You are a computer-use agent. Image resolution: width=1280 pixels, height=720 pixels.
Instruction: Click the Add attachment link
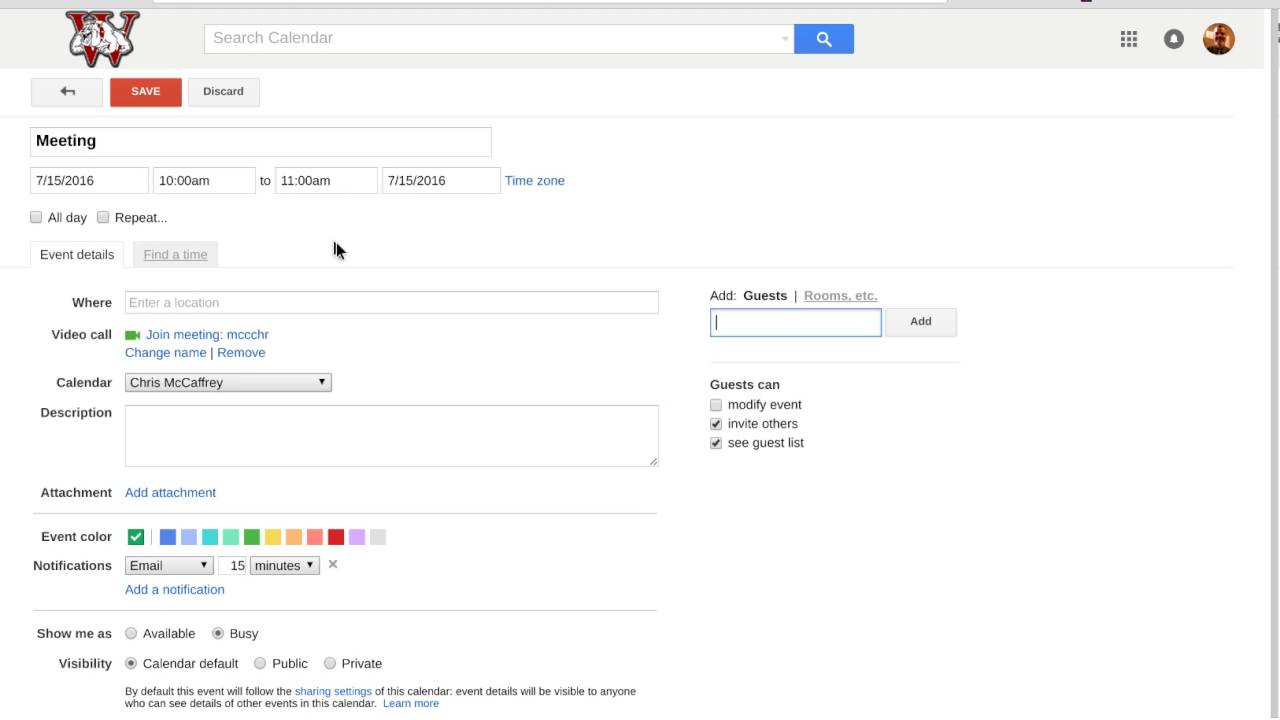170,492
